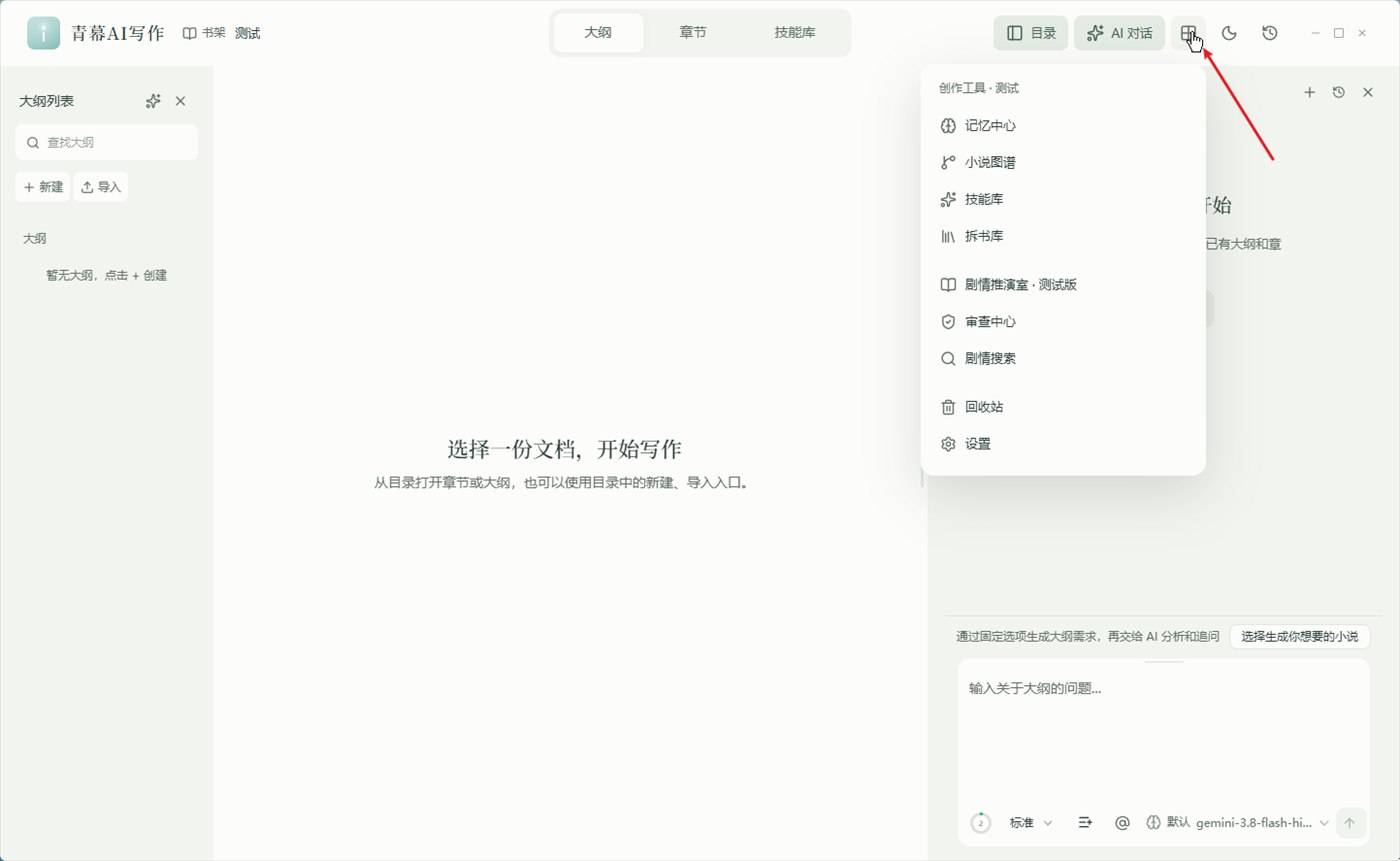Click 选择生成你想要的小说 button
Viewport: 1400px width, 861px height.
(1299, 636)
